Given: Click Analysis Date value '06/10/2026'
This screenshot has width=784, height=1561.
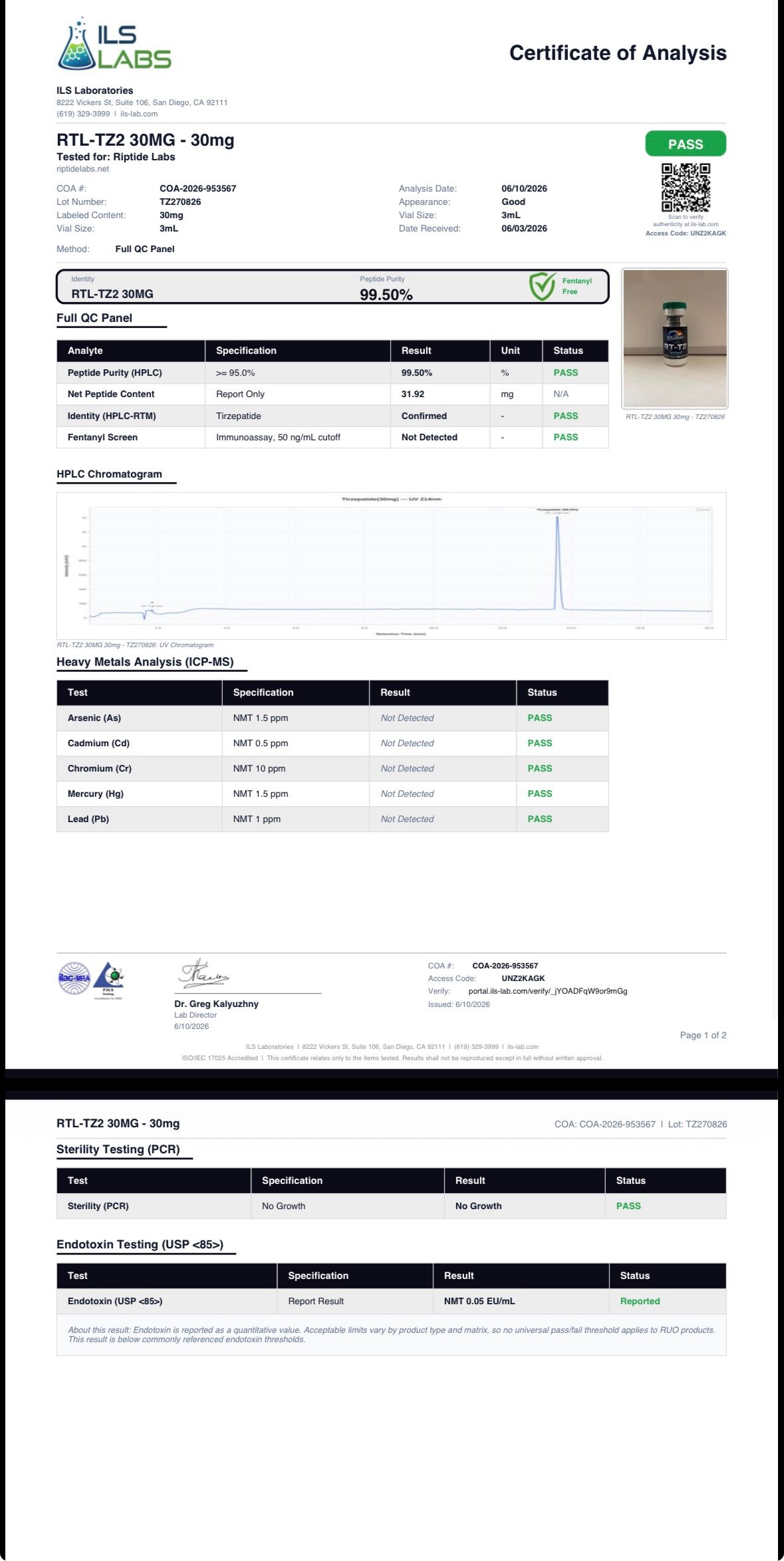Looking at the screenshot, I should (524, 188).
